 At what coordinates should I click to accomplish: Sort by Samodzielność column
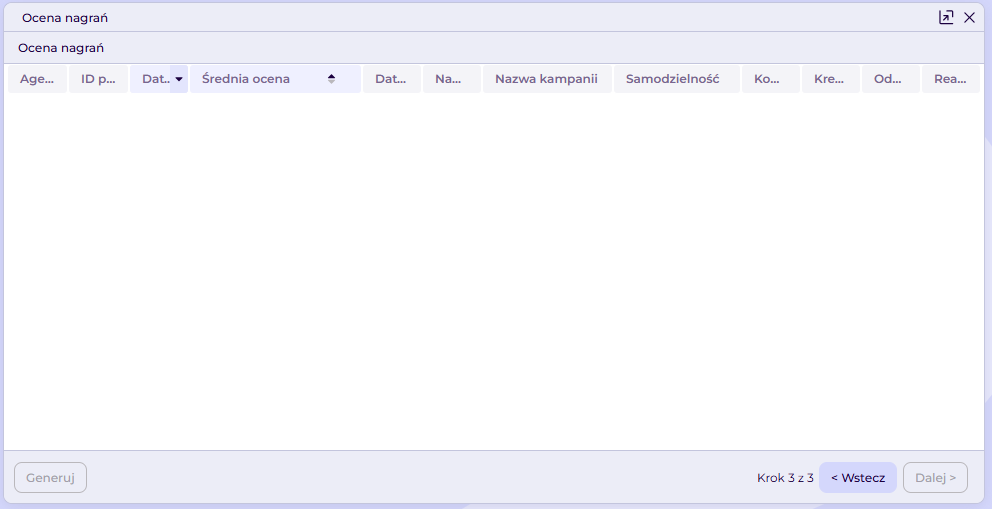pyautogui.click(x=676, y=79)
